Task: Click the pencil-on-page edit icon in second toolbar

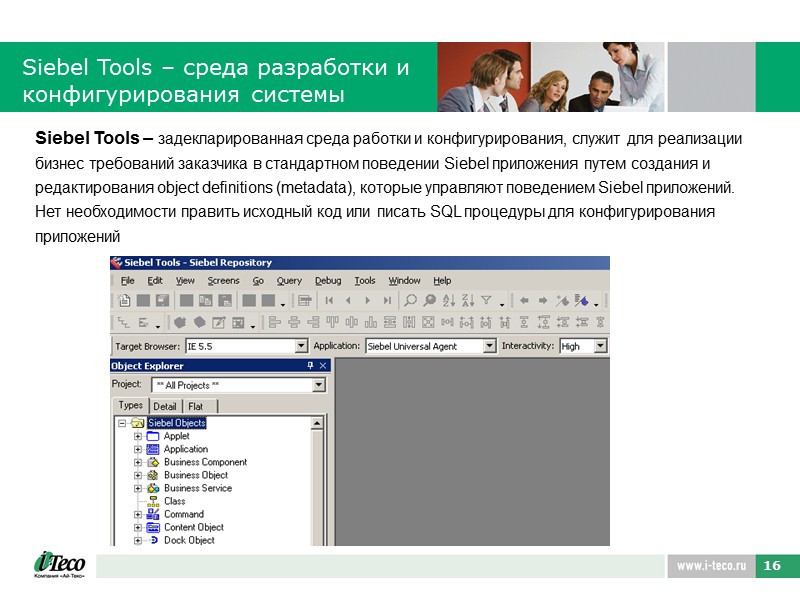Action: coord(218,322)
